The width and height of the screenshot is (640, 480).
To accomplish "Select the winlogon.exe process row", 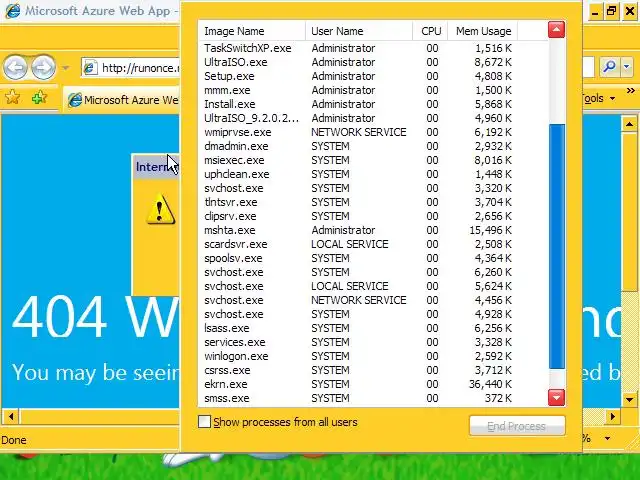I will [x=373, y=356].
